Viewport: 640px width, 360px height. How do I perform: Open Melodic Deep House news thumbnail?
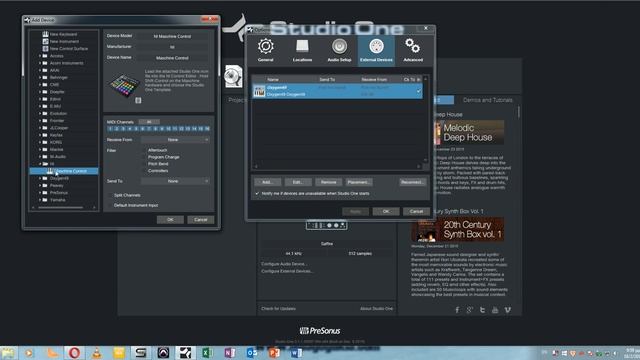[x=469, y=133]
